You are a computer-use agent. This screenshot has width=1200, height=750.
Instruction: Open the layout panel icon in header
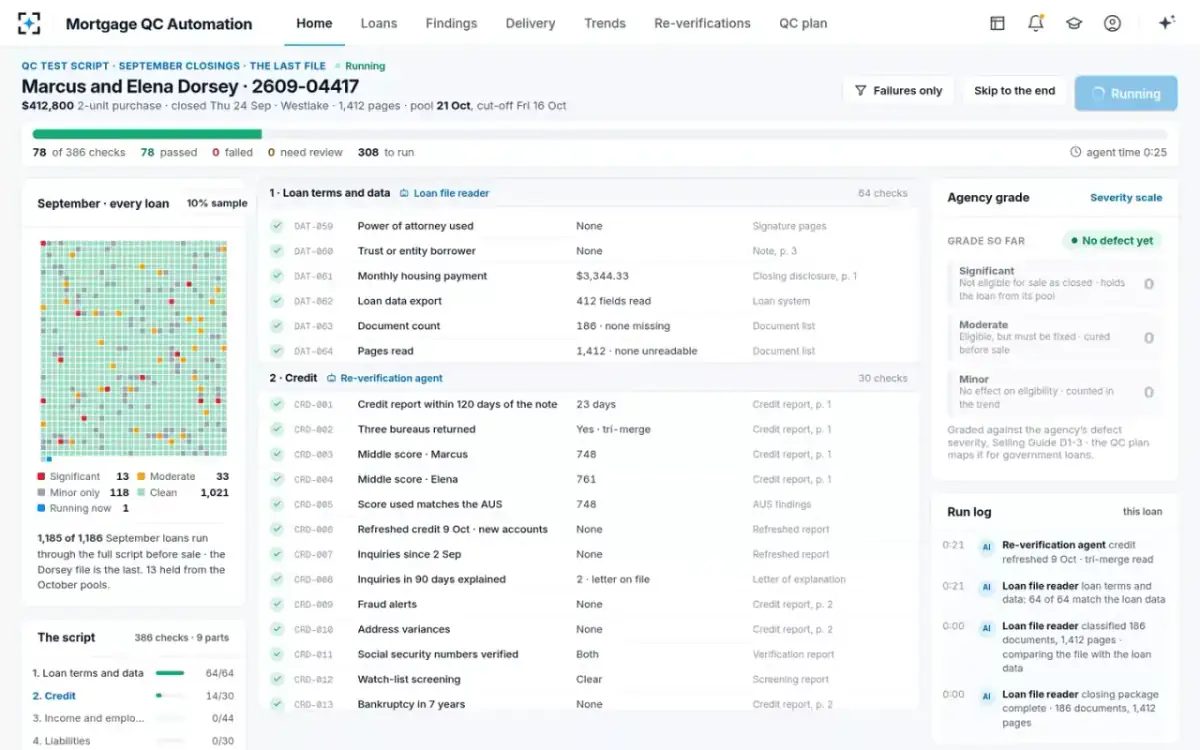pyautogui.click(x=997, y=23)
